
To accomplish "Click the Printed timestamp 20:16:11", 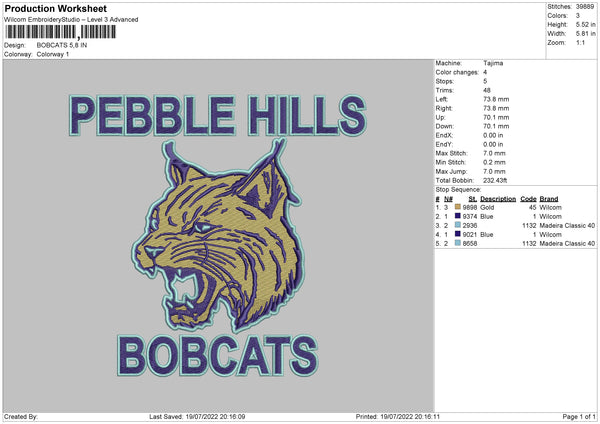I will coord(427,416).
